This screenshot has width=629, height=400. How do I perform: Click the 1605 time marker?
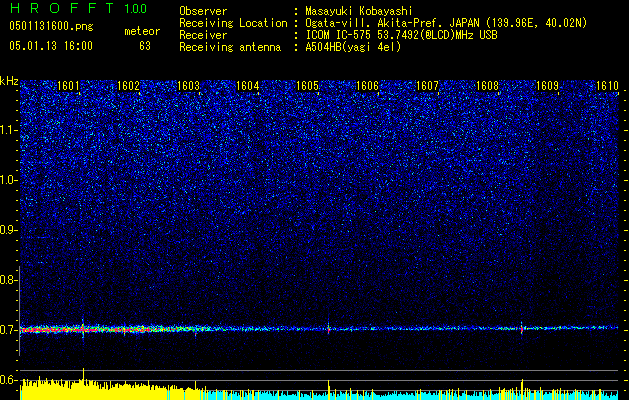coord(308,86)
